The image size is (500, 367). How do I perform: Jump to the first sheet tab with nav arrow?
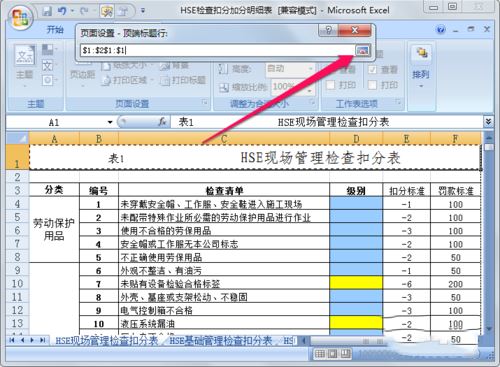pyautogui.click(x=12, y=340)
